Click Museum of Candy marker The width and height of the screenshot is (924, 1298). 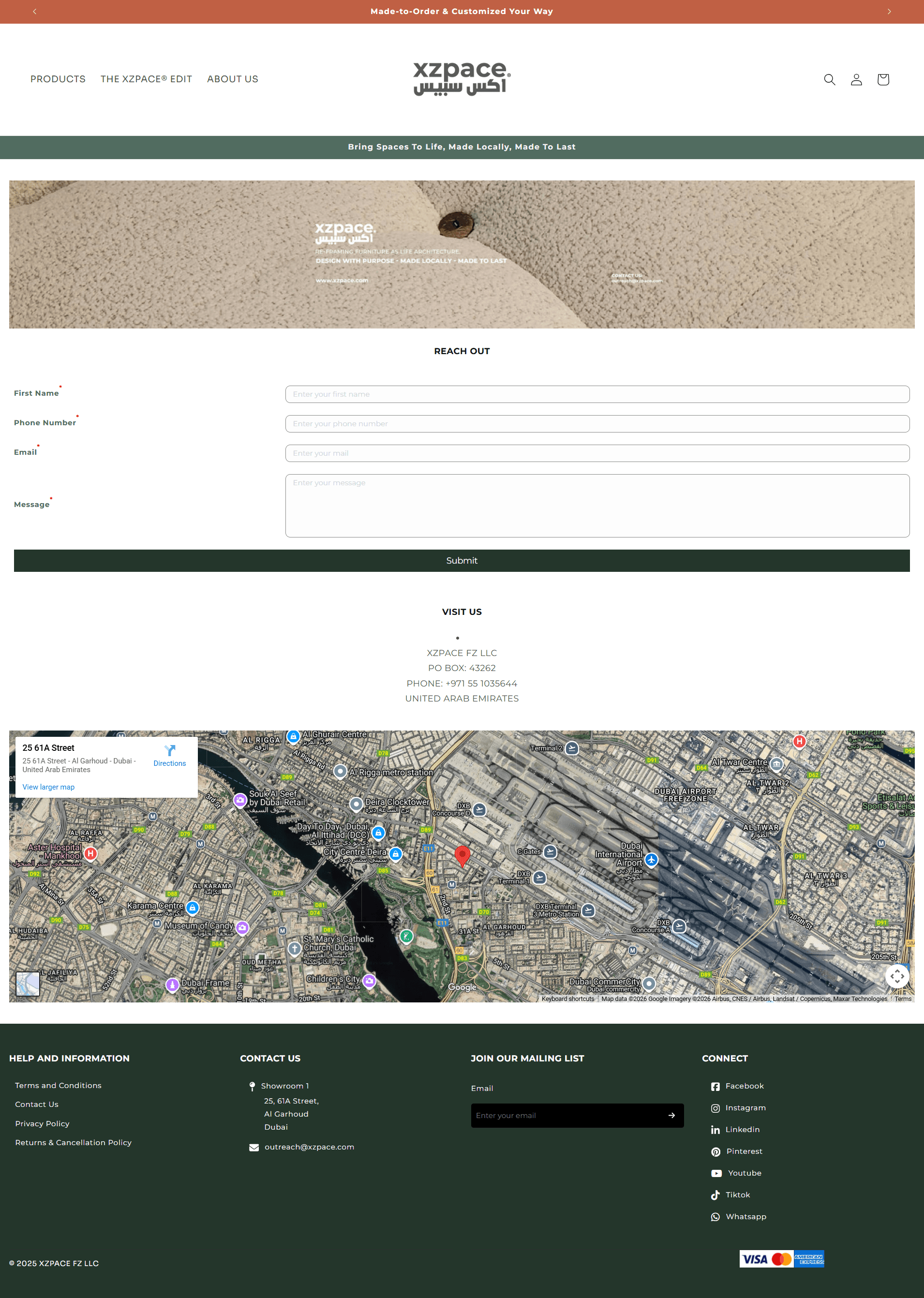(242, 927)
